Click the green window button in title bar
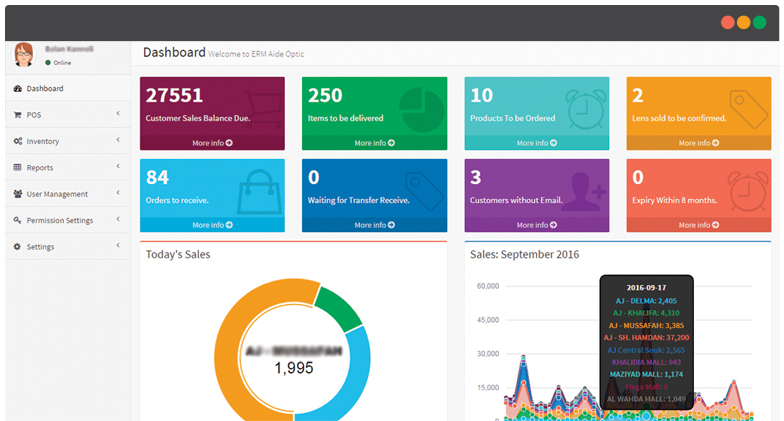784x421 pixels. pos(759,22)
